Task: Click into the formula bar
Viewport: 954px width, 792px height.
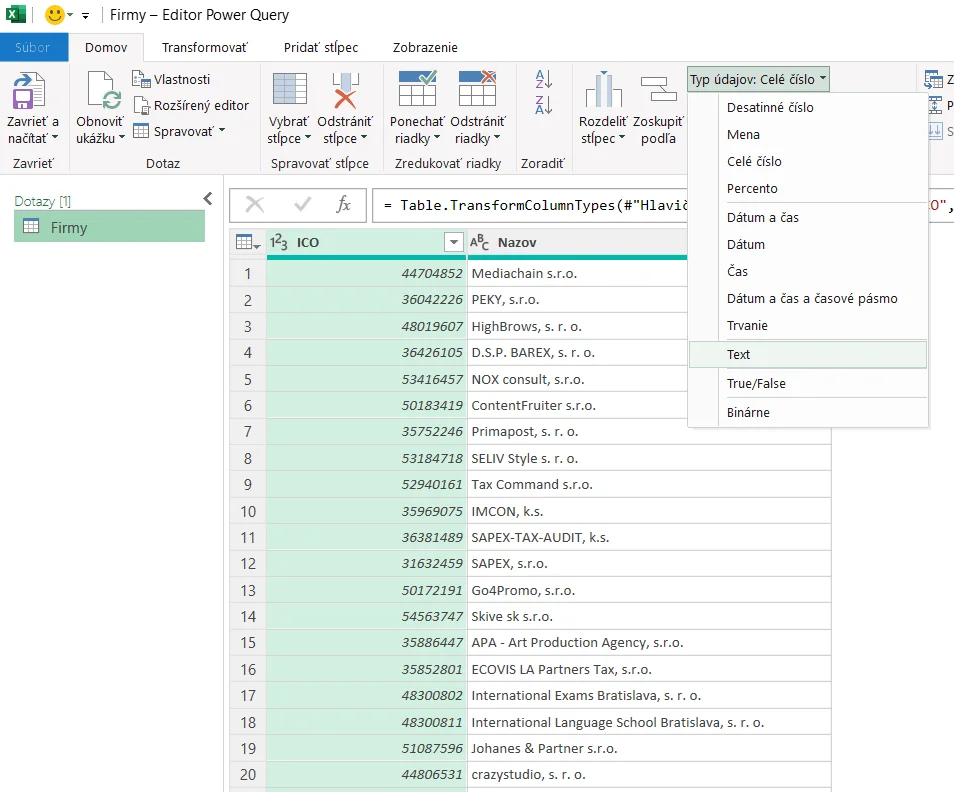Action: (529, 206)
